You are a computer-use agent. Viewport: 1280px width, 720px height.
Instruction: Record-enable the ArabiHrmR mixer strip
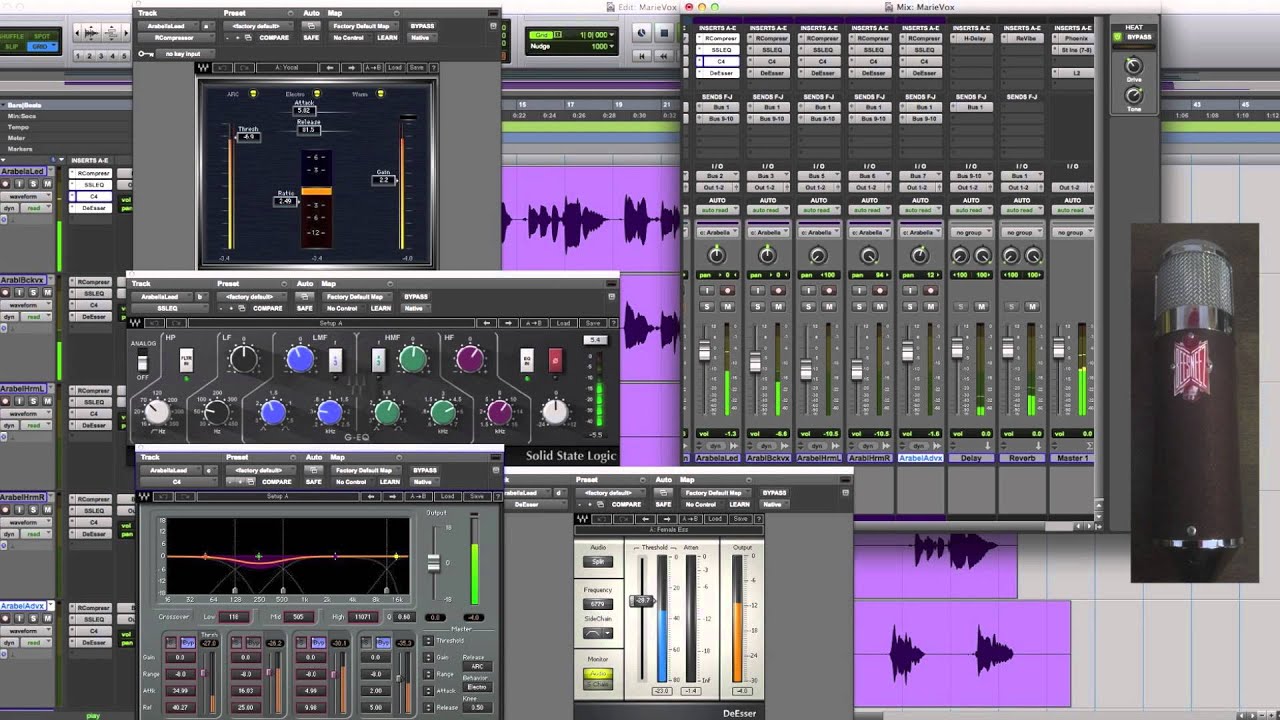coord(880,291)
